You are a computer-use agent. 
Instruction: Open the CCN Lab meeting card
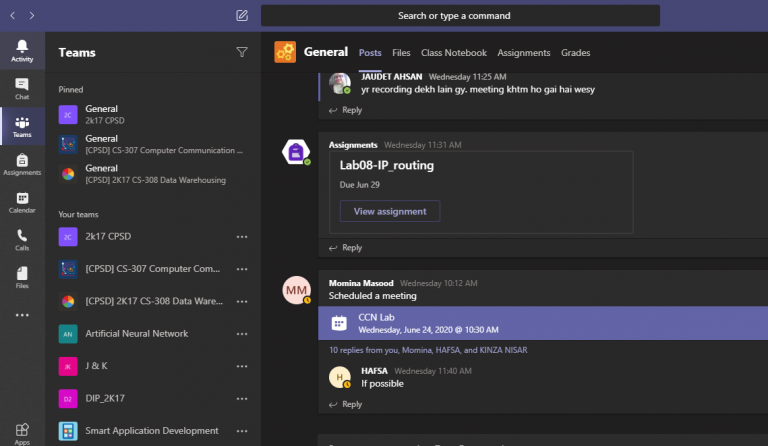(x=543, y=323)
